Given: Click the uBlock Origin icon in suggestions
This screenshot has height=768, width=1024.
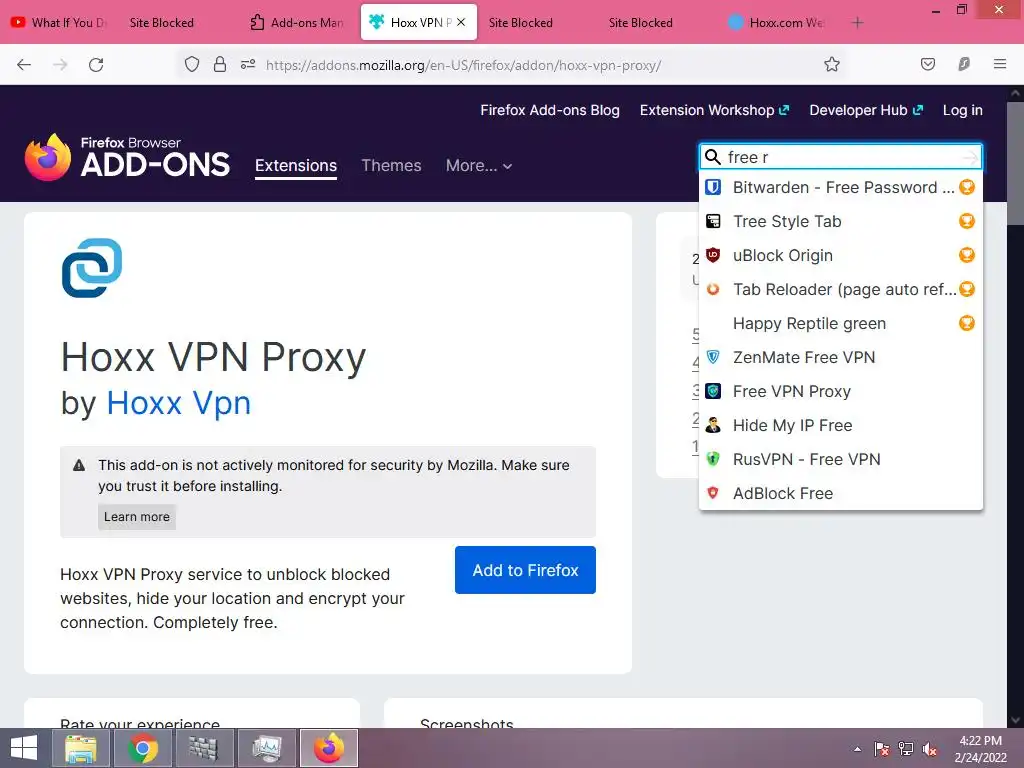Looking at the screenshot, I should click(x=713, y=255).
